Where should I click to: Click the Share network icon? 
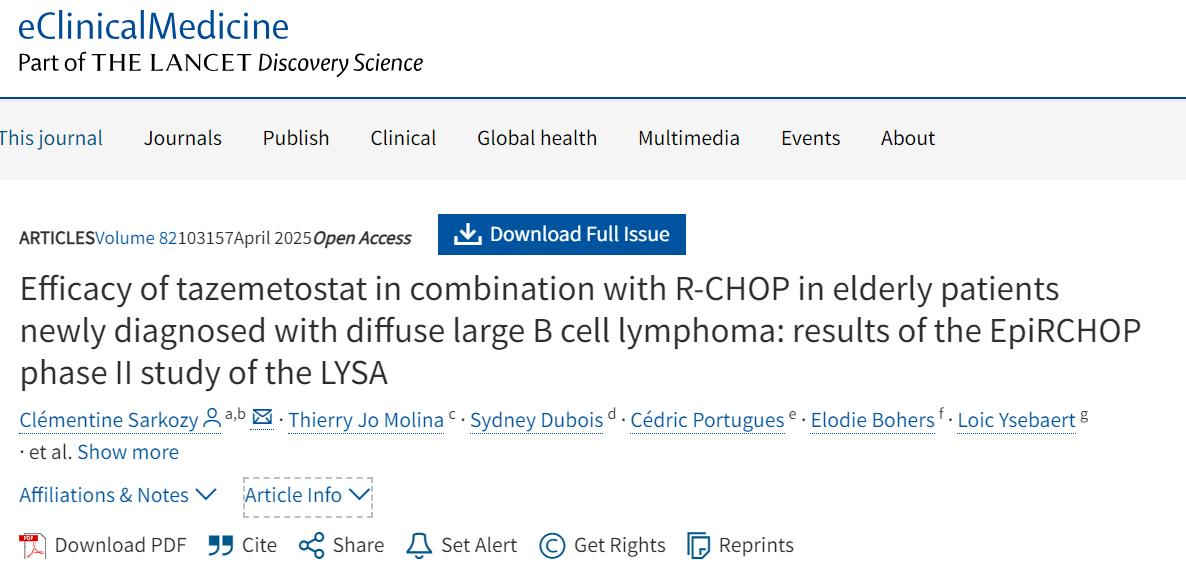coord(312,545)
